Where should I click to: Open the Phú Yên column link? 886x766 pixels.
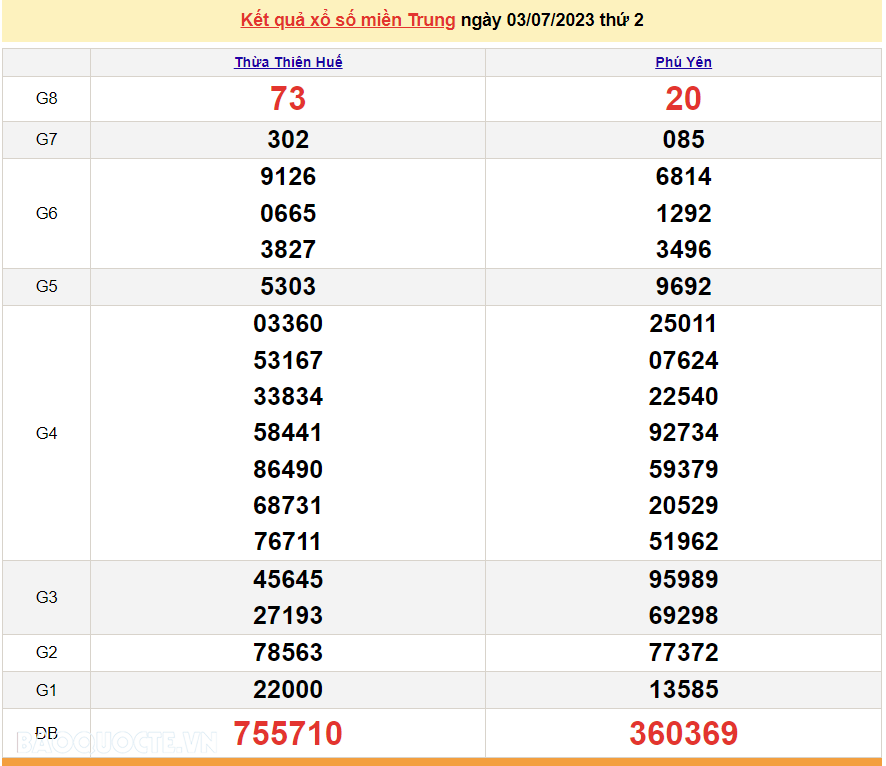(683, 62)
